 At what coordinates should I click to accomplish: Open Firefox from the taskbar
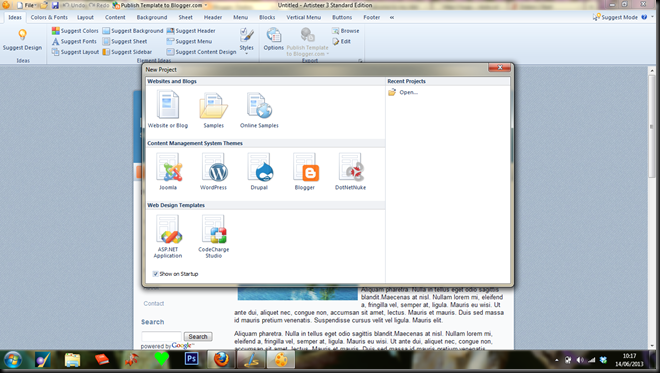pyautogui.click(x=221, y=360)
